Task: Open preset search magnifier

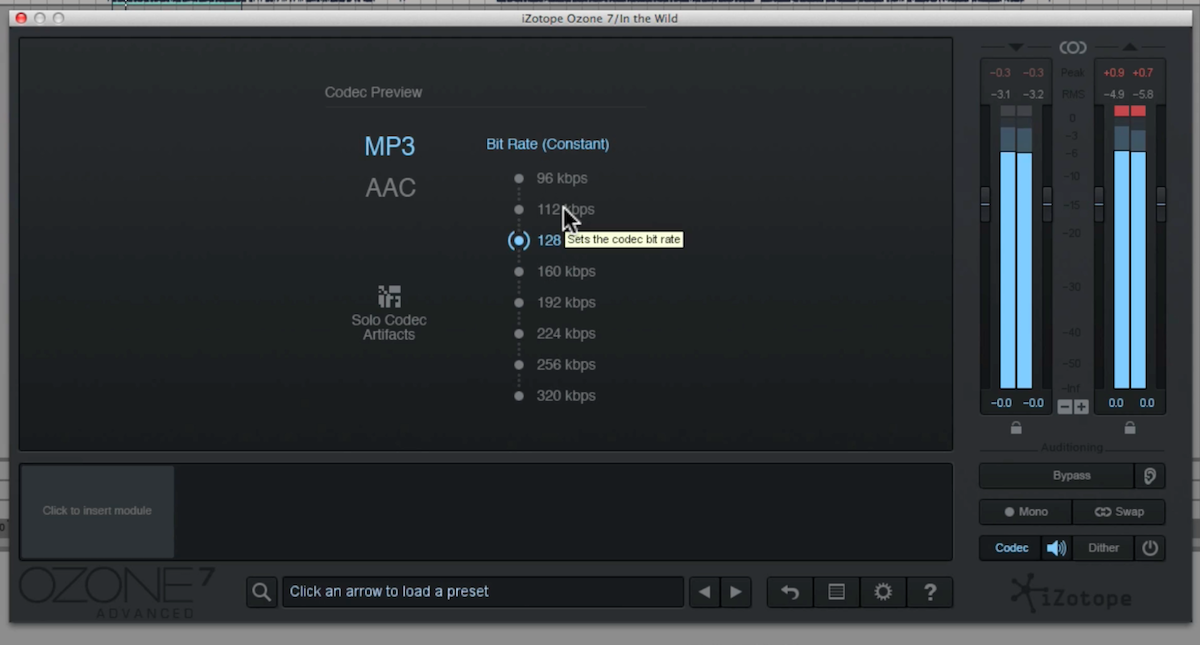Action: tap(261, 592)
